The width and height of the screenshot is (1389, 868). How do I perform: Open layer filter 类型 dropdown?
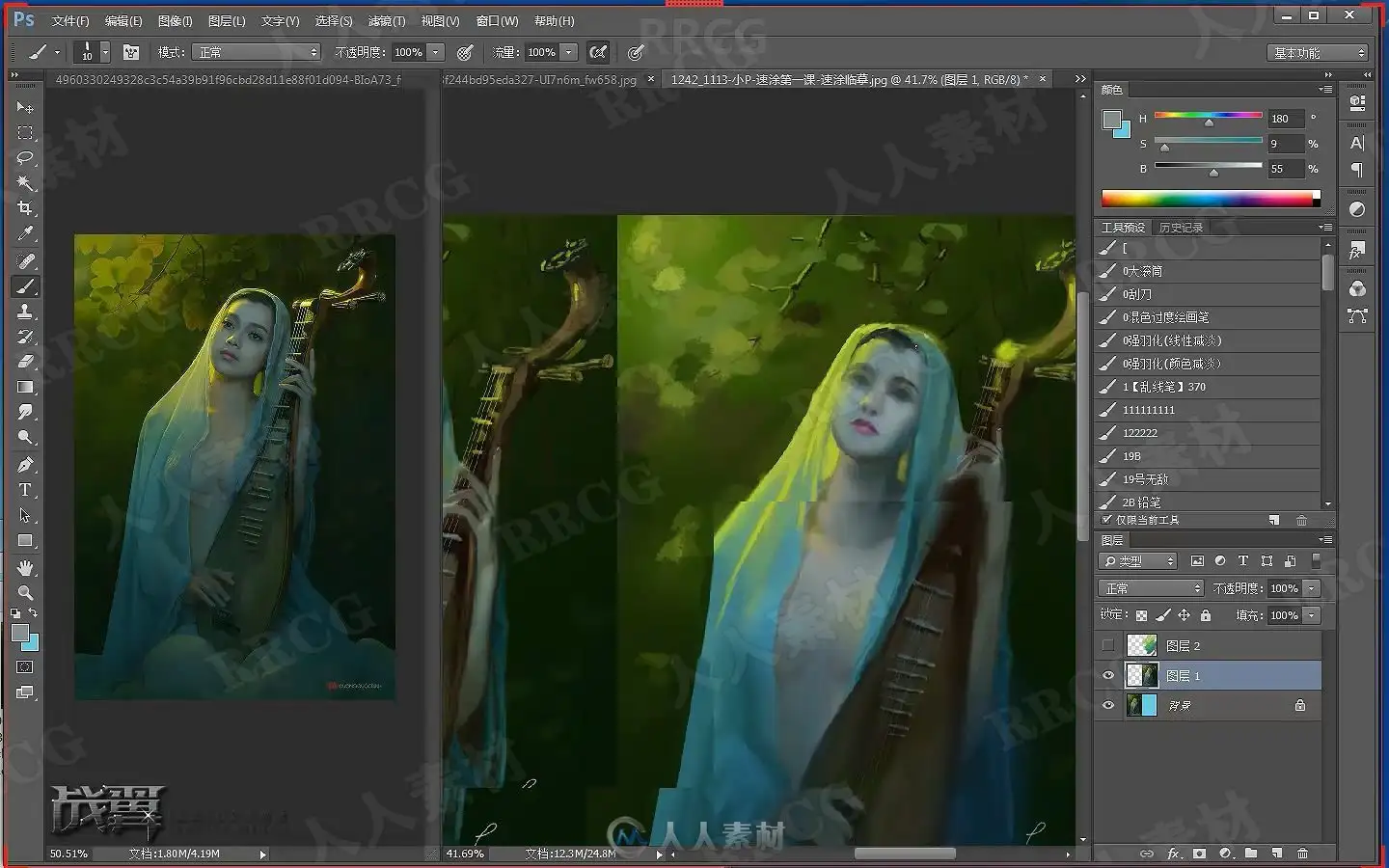[1138, 561]
